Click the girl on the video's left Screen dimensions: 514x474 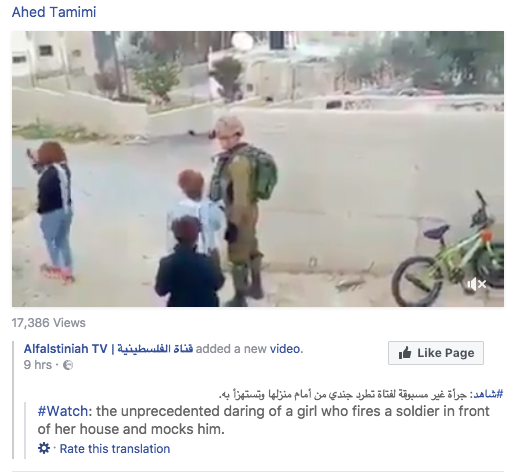(53, 212)
